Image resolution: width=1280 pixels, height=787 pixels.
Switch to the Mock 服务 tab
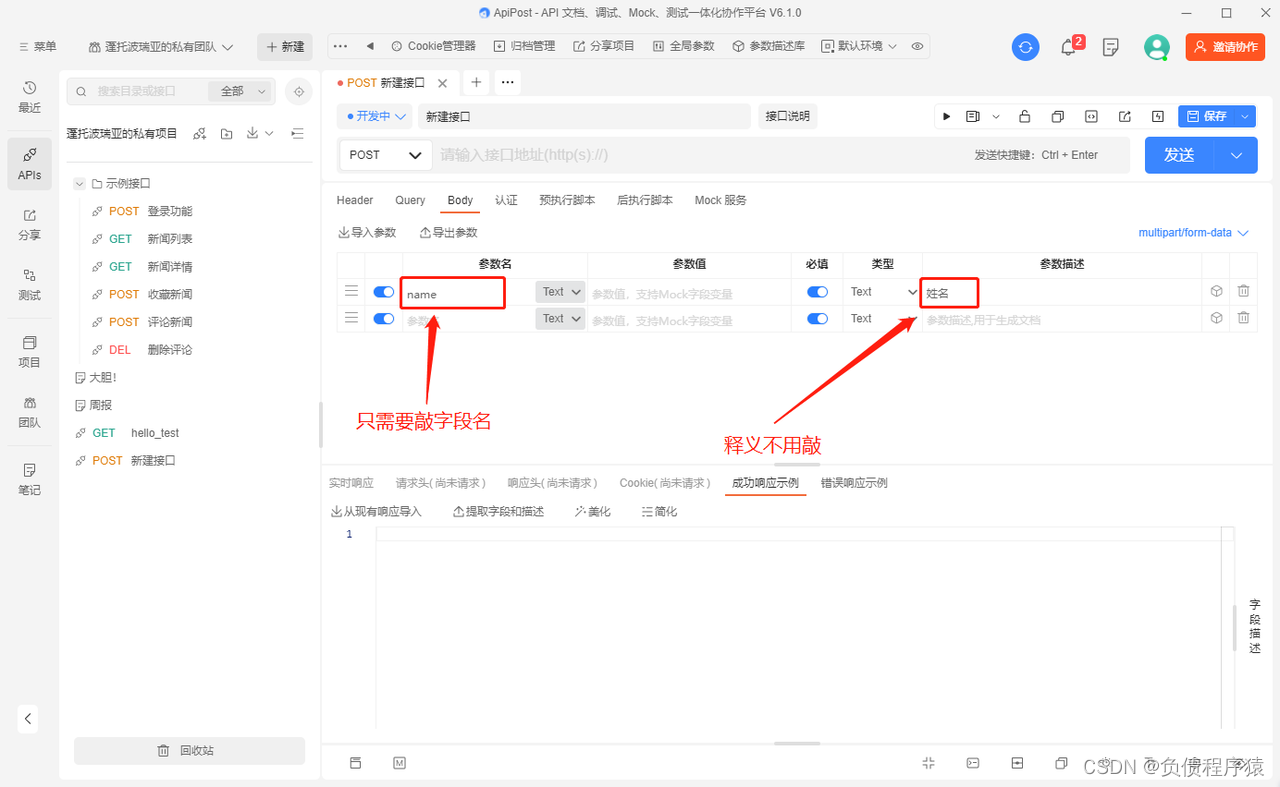(x=721, y=200)
